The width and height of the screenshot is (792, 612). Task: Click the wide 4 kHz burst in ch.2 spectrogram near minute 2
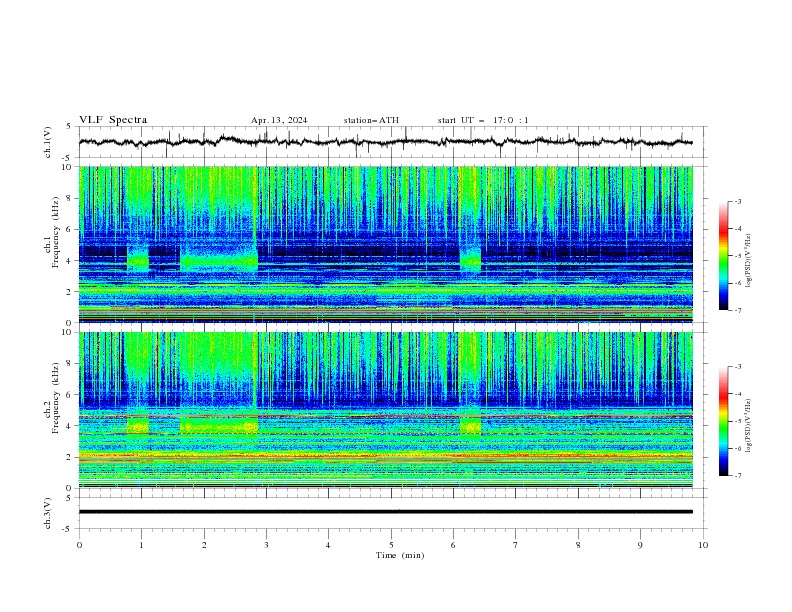coord(219,425)
